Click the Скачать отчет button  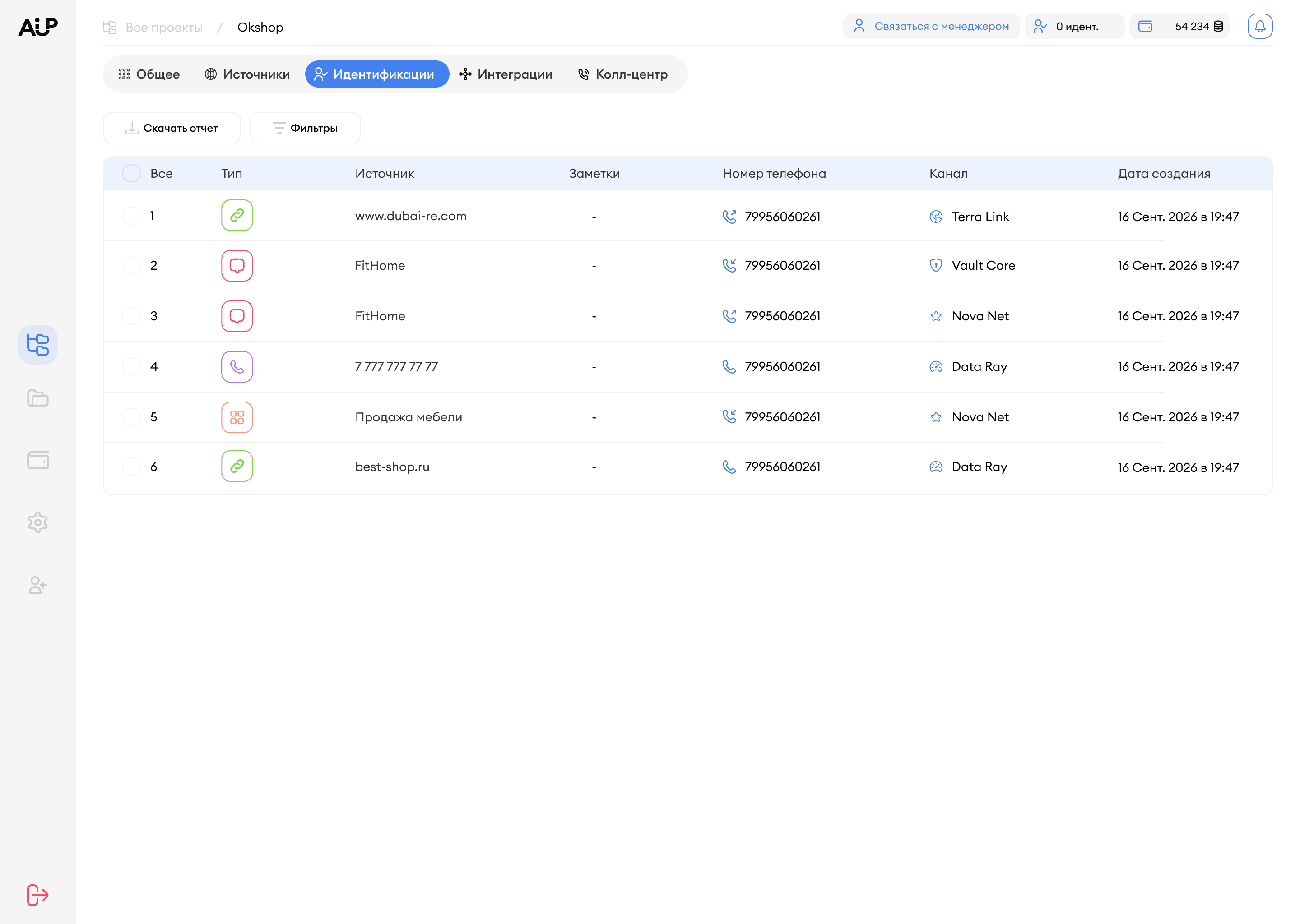[172, 127]
